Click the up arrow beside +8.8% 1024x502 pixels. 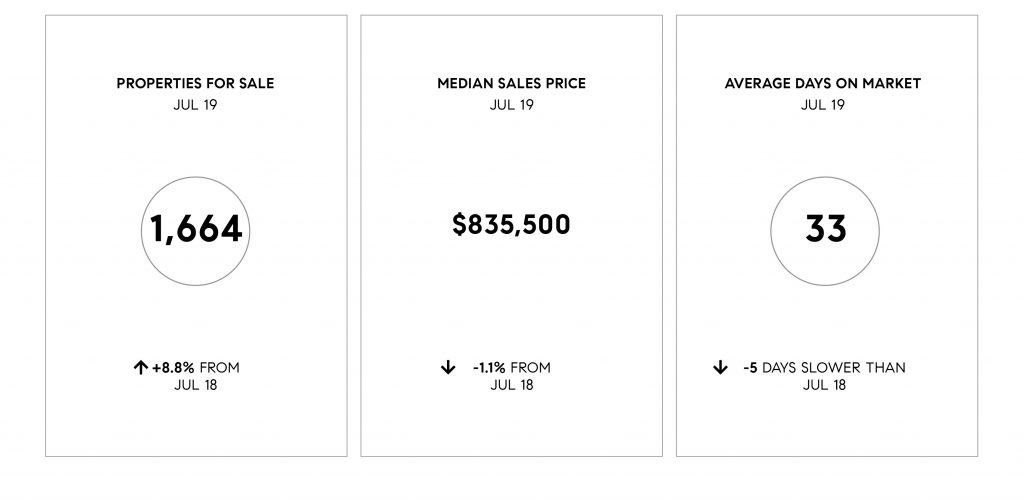140,368
